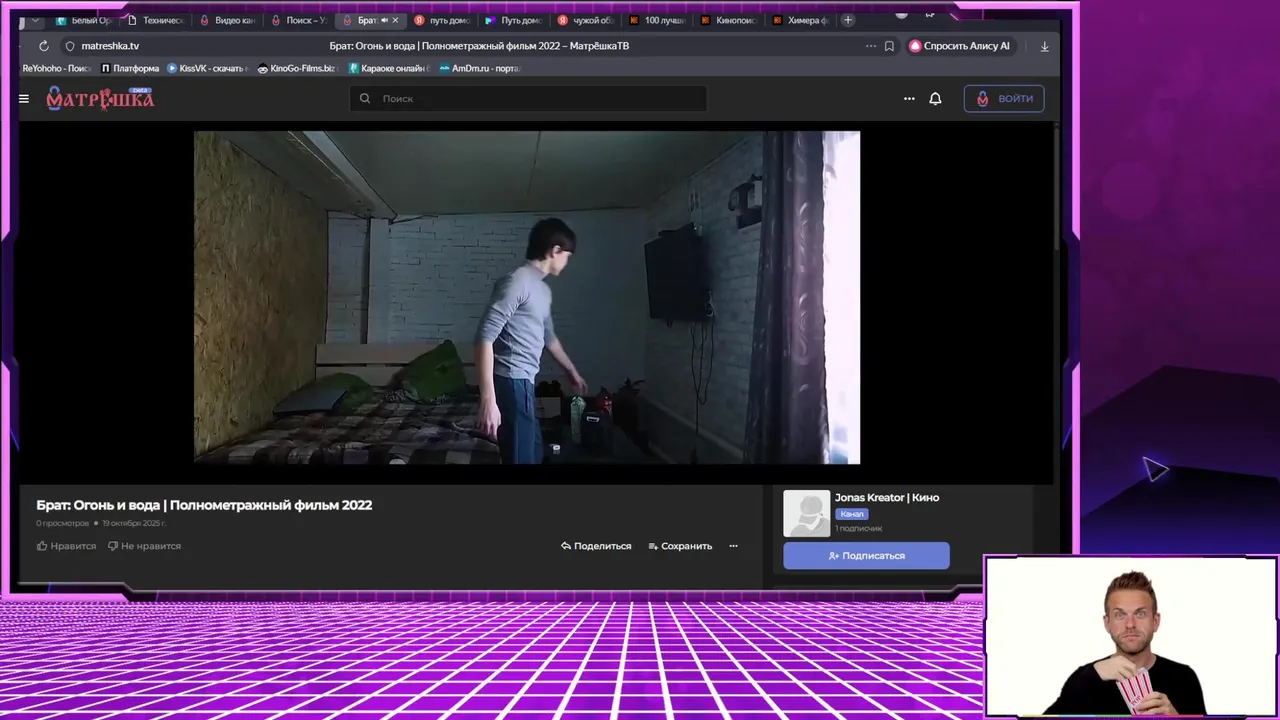1280x720 pixels.
Task: Subscribe with the Подписаться button
Action: (x=866, y=555)
